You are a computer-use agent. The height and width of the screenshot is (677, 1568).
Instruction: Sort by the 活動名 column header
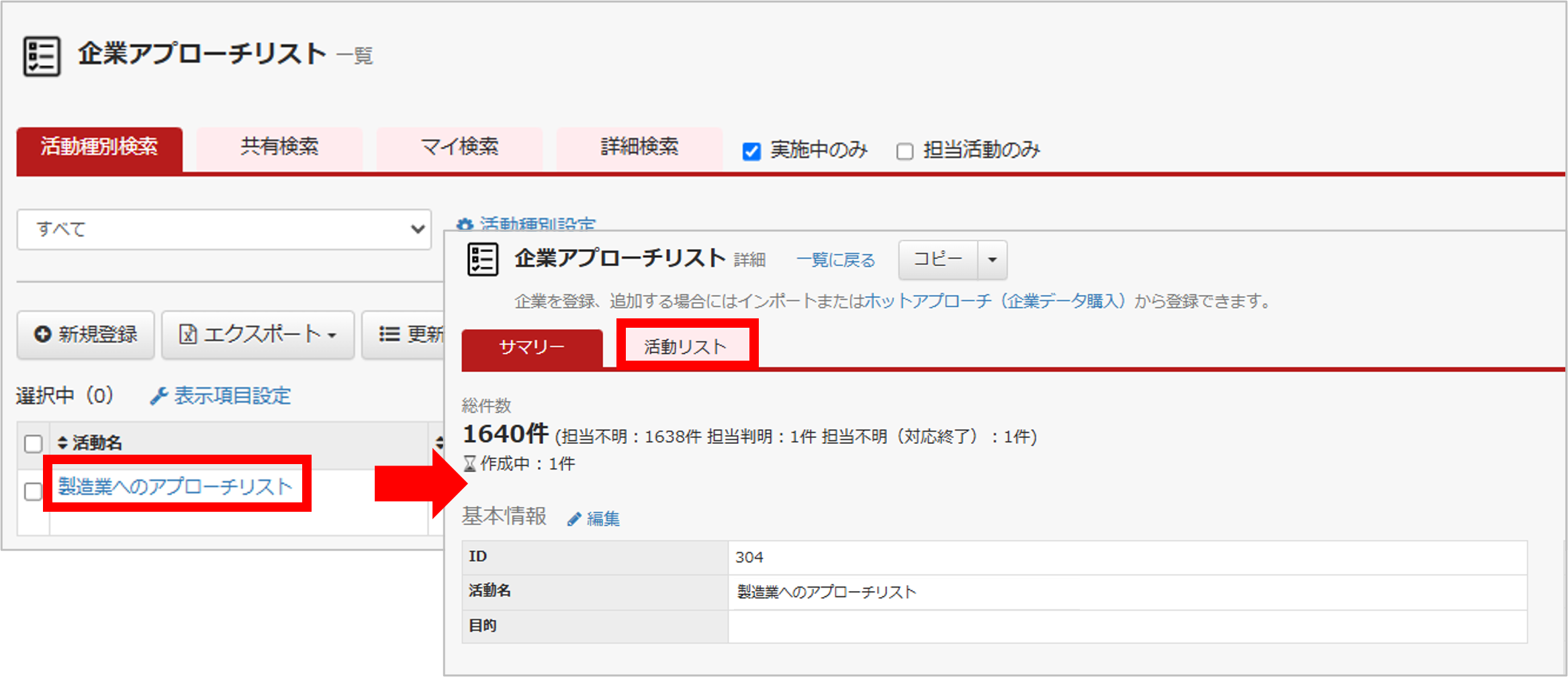(97, 443)
